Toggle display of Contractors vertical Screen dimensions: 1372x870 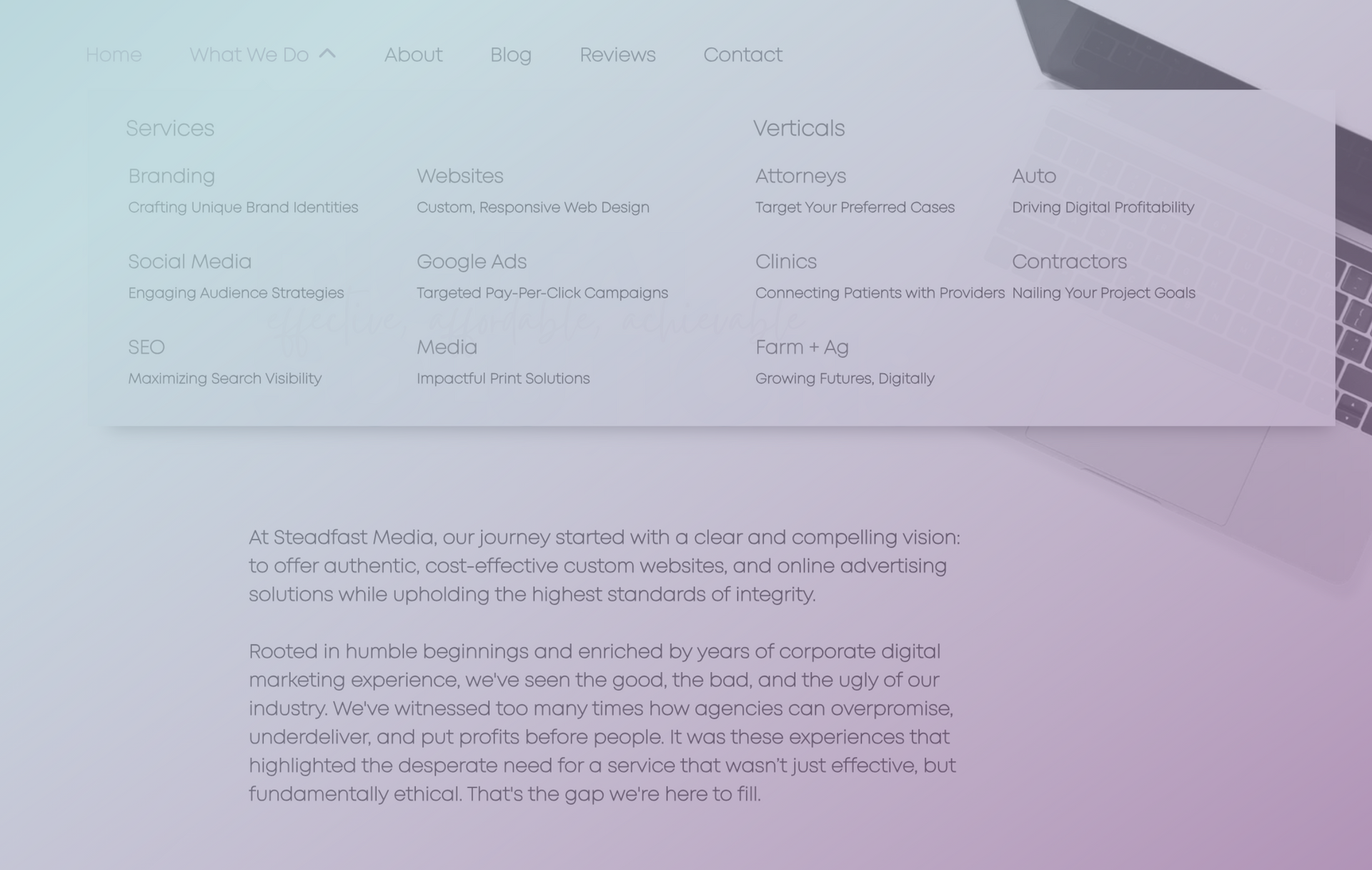click(1069, 261)
